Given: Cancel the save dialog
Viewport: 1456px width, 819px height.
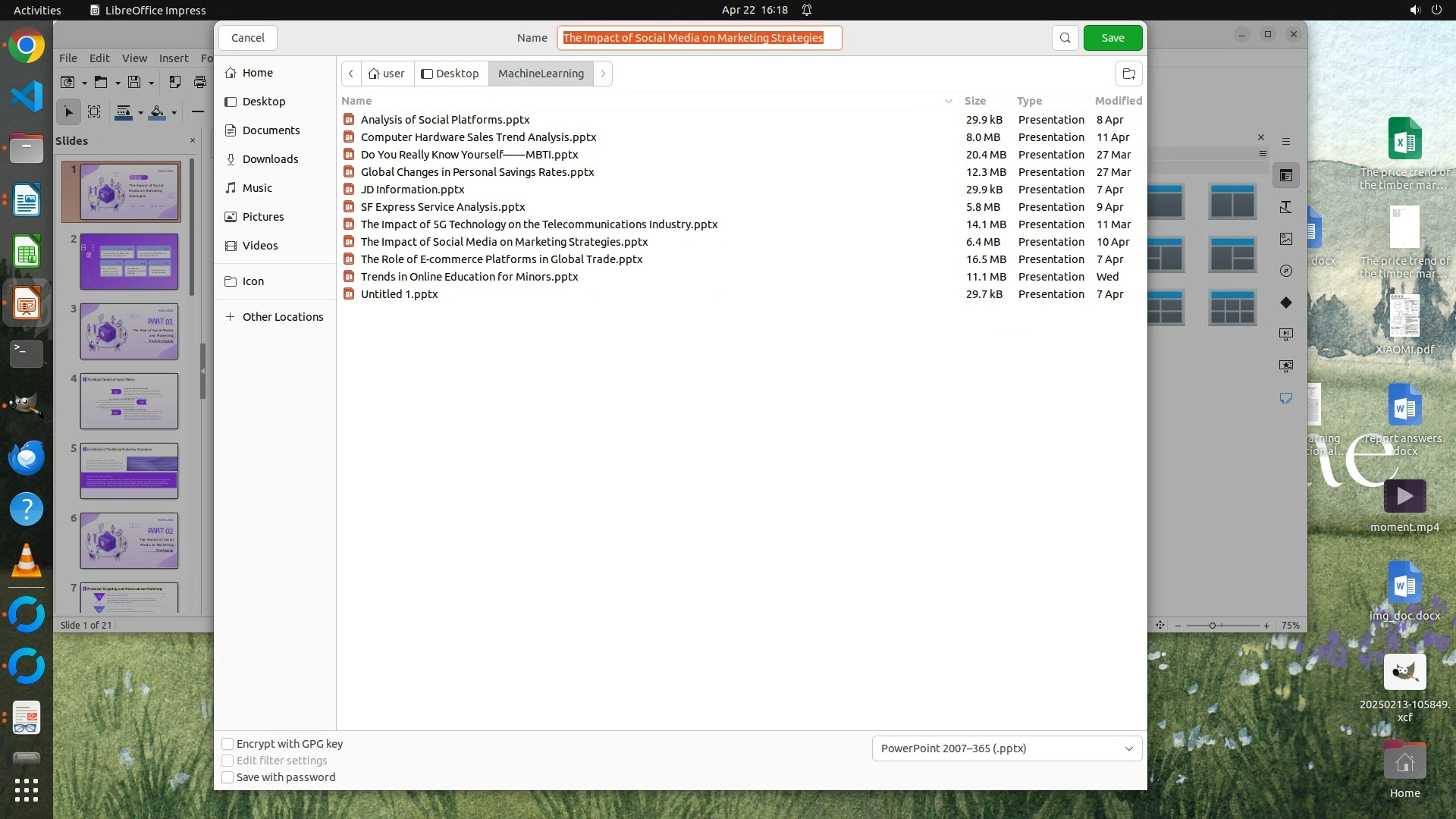Looking at the screenshot, I should [248, 38].
